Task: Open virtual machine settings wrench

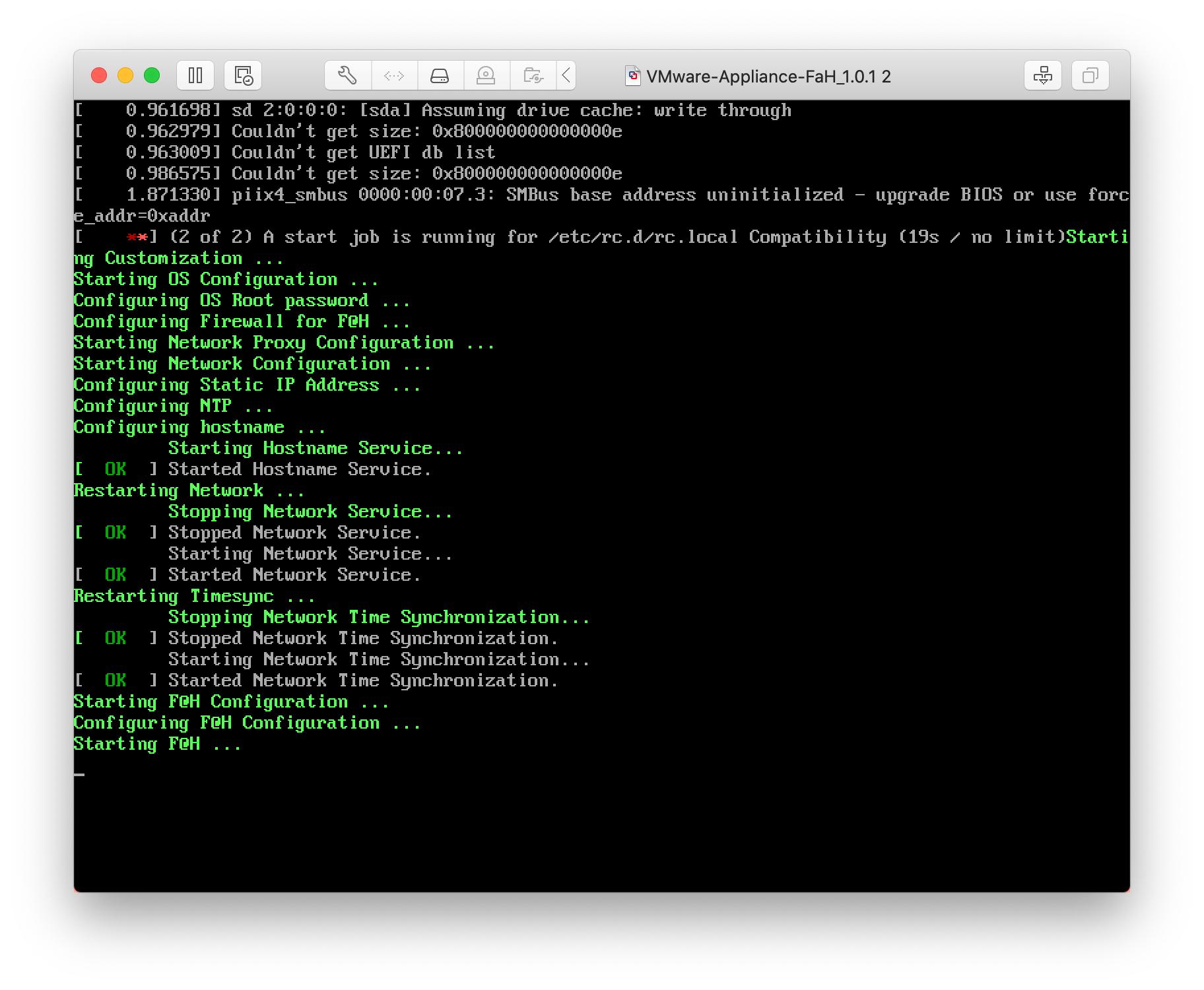Action: click(x=348, y=76)
